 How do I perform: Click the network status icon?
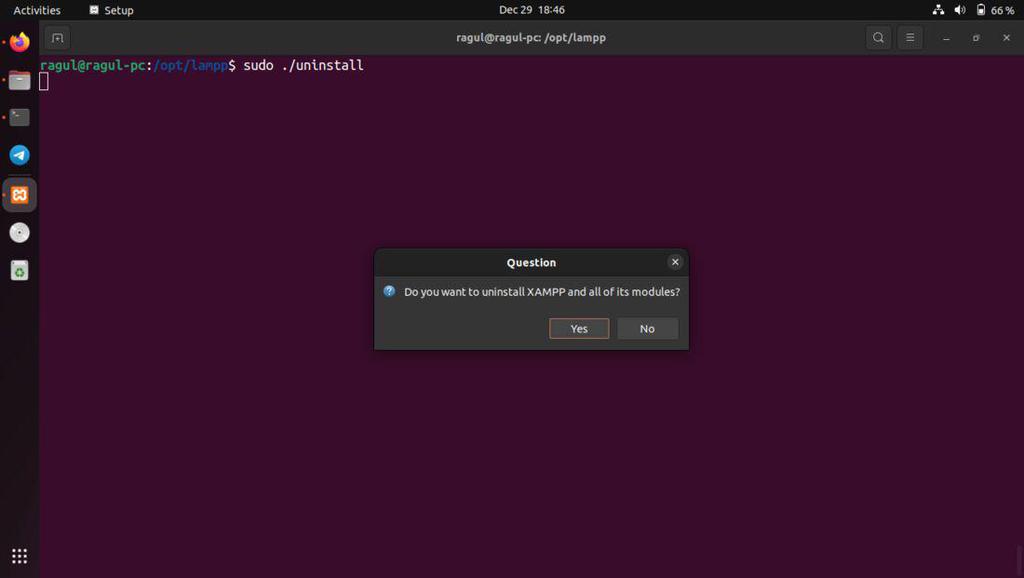[x=938, y=10]
